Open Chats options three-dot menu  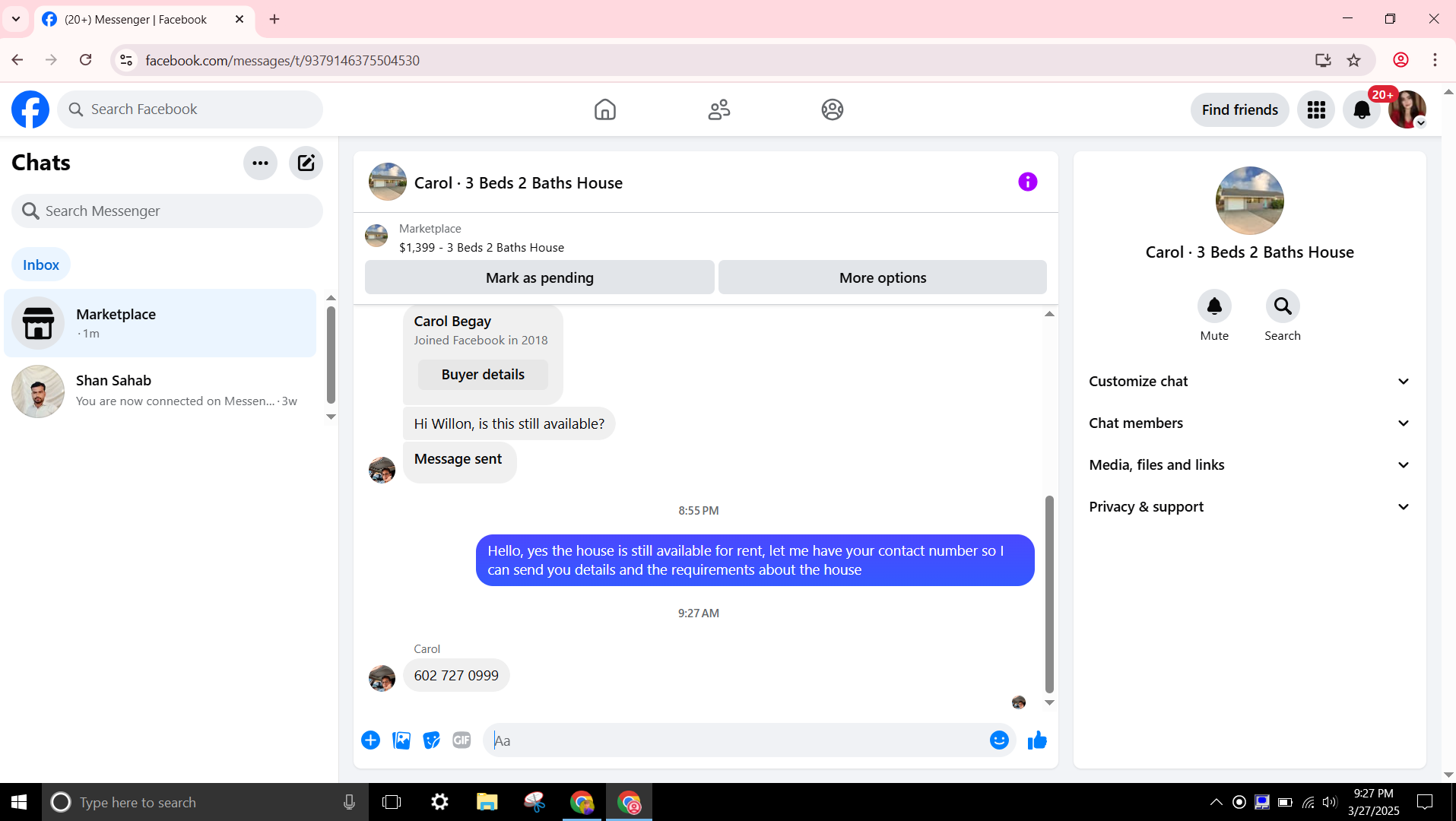coord(260,163)
